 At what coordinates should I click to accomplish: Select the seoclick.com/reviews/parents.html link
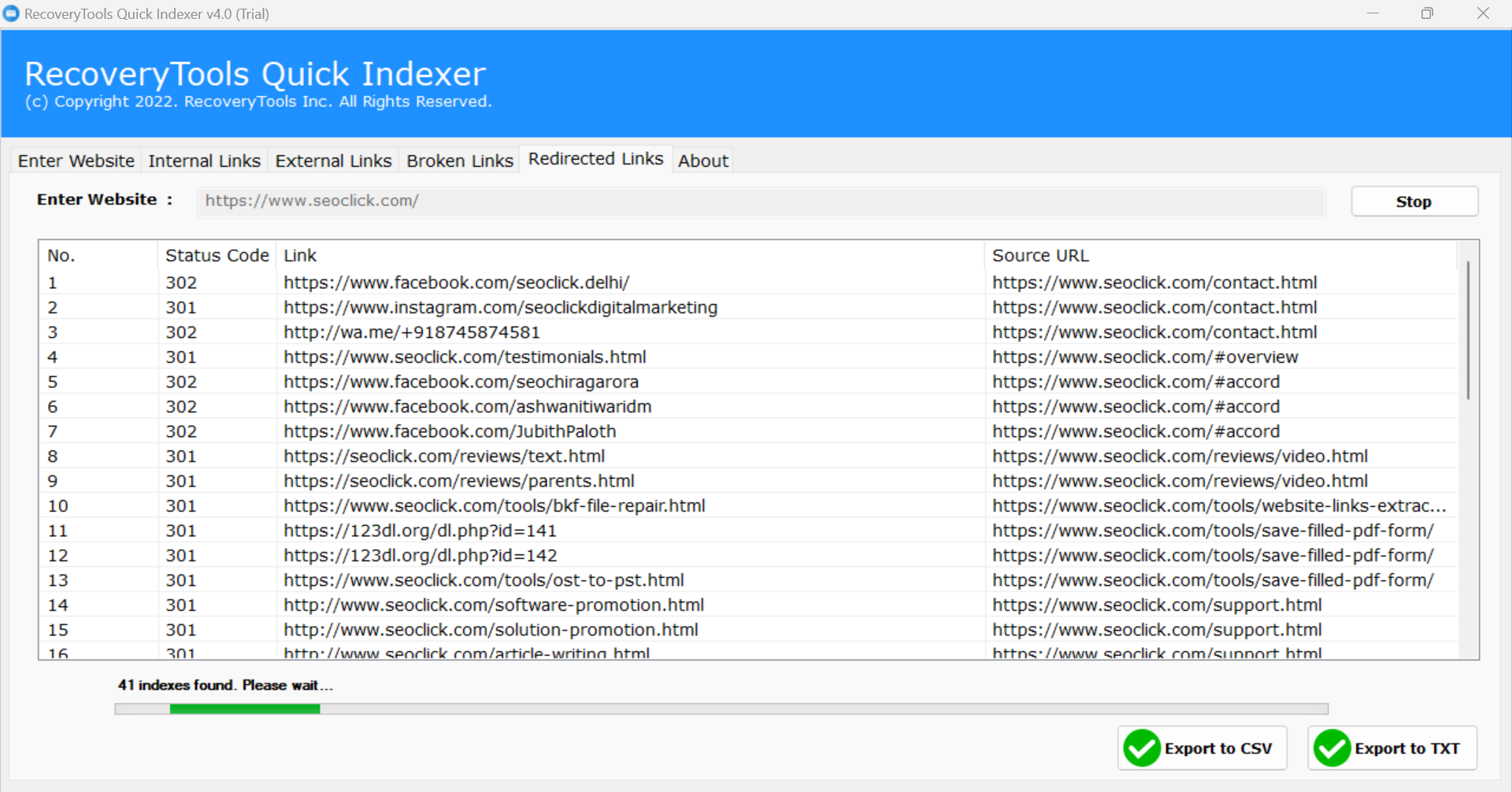point(459,481)
